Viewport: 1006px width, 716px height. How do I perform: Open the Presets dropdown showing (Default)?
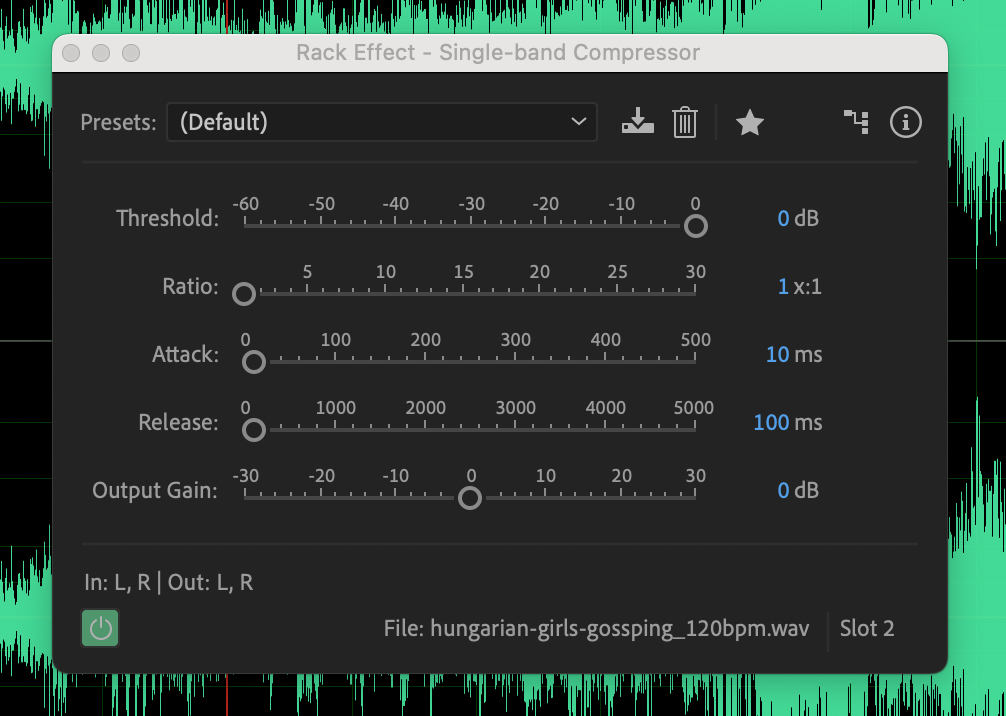pyautogui.click(x=381, y=122)
